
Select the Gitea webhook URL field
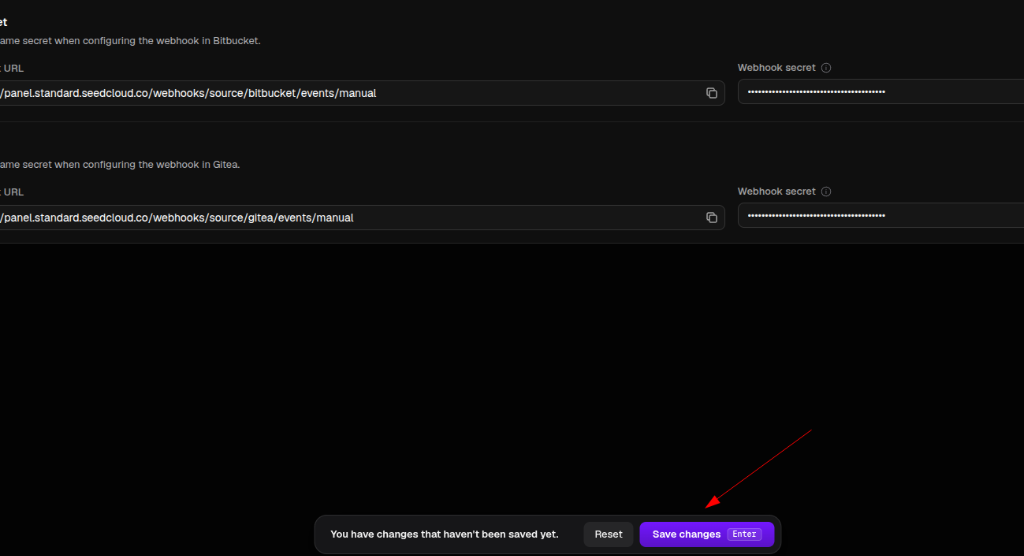(362, 218)
